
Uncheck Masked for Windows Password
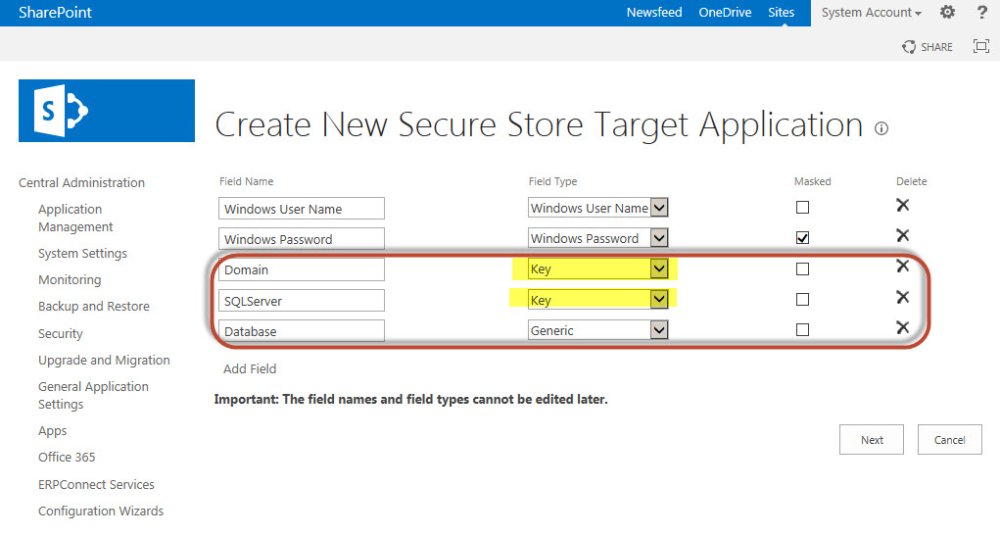click(x=802, y=238)
